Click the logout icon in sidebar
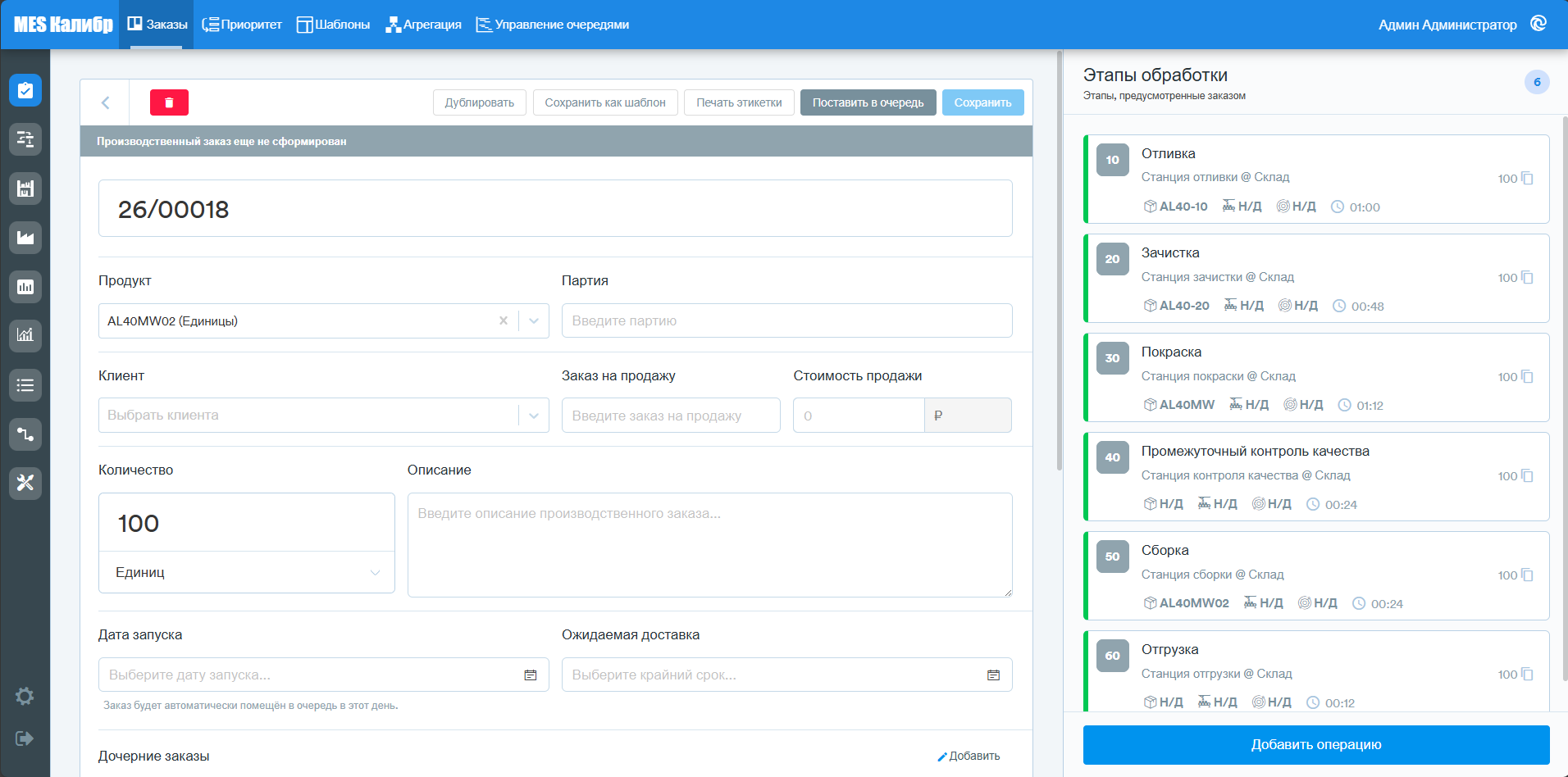Viewport: 1568px width, 777px height. click(25, 738)
